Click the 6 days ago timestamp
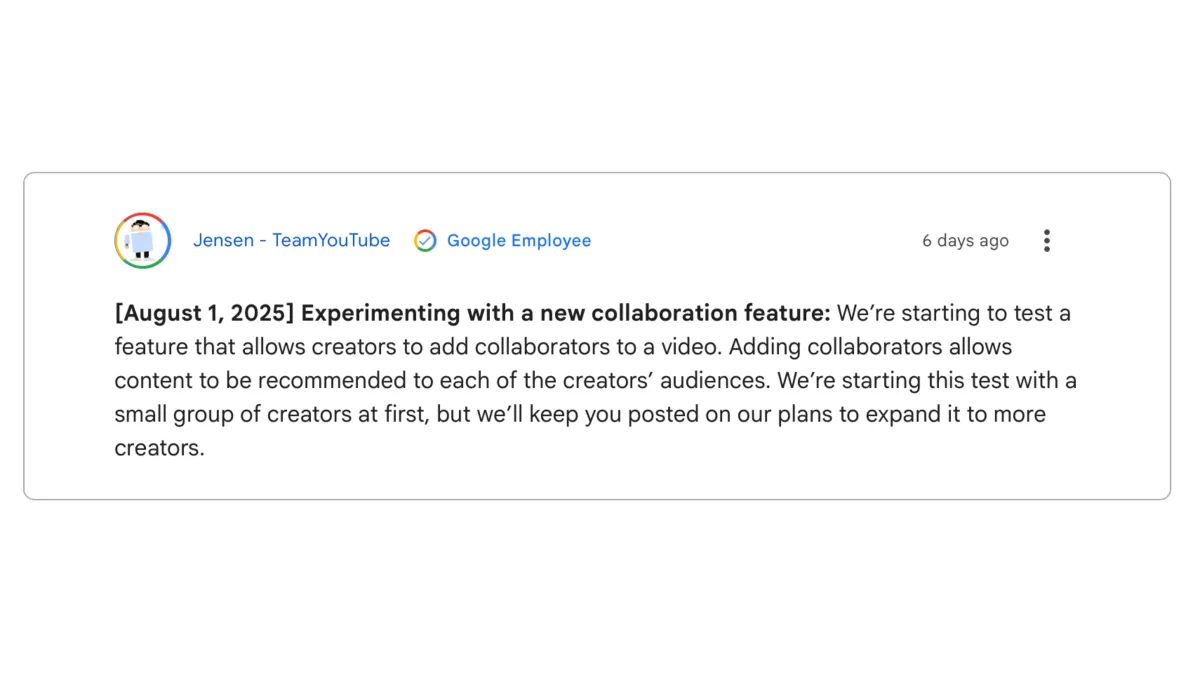Screen dimensions: 1200x675 pyautogui.click(x=964, y=240)
